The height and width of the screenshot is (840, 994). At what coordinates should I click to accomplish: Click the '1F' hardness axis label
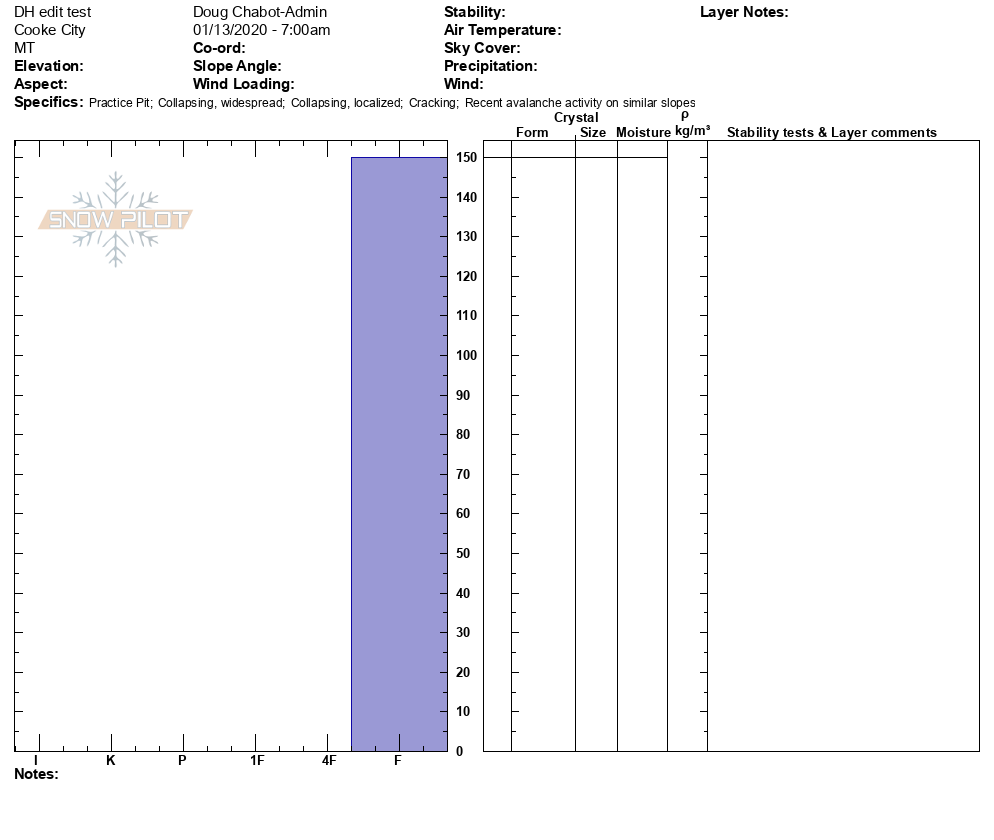[x=256, y=760]
